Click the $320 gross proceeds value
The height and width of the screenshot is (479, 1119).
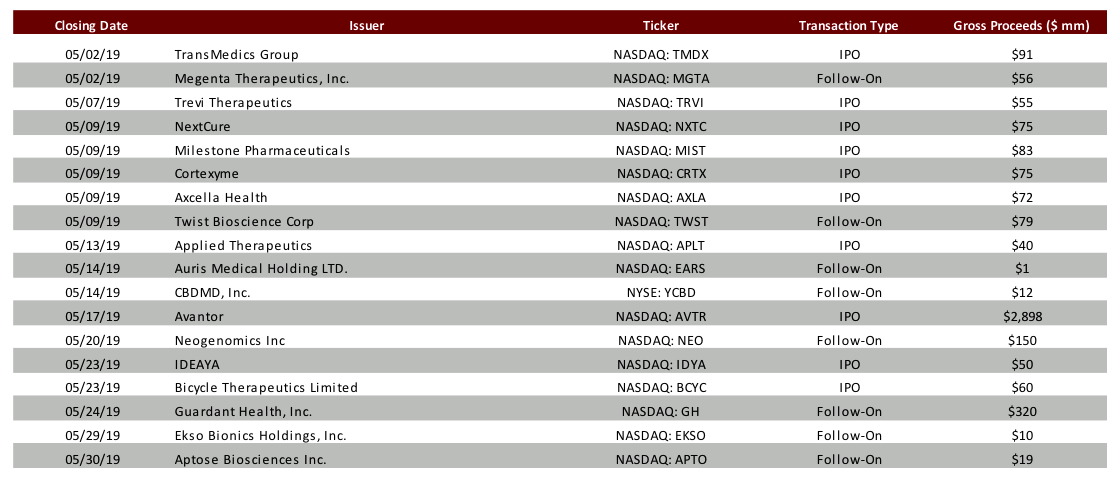pyautogui.click(x=1022, y=412)
